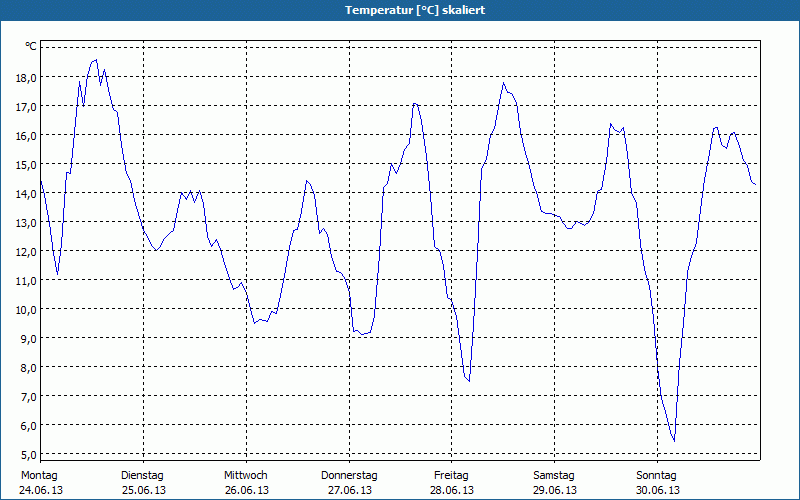Click the date 26.06.13
The width and height of the screenshot is (800, 500).
[247, 490]
